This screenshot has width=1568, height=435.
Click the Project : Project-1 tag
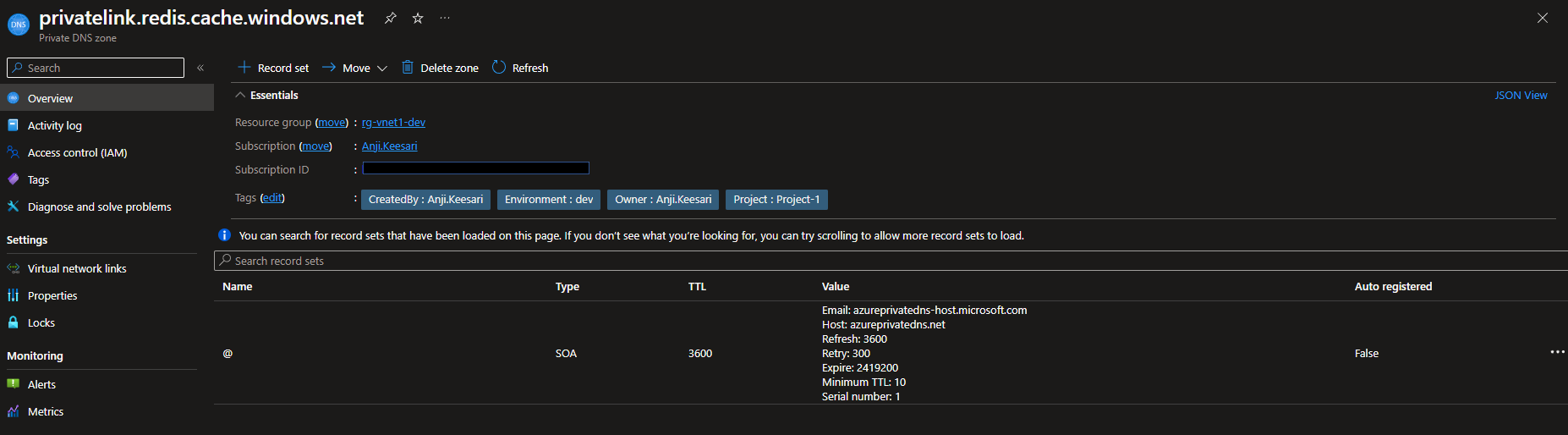tap(776, 200)
